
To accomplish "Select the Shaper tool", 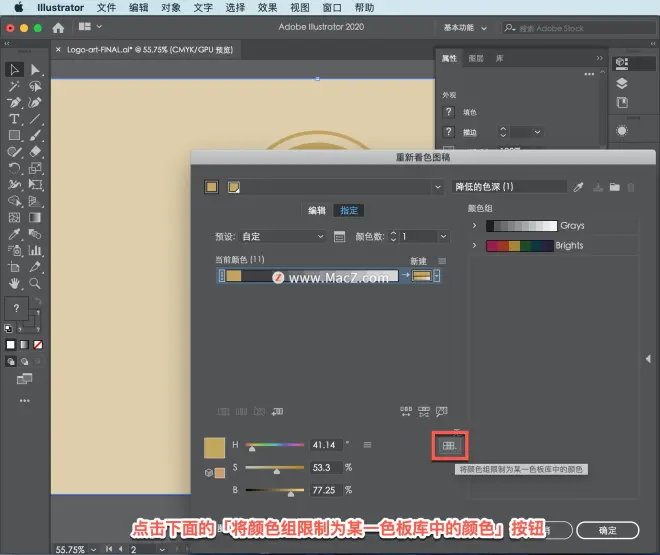I will click(14, 152).
